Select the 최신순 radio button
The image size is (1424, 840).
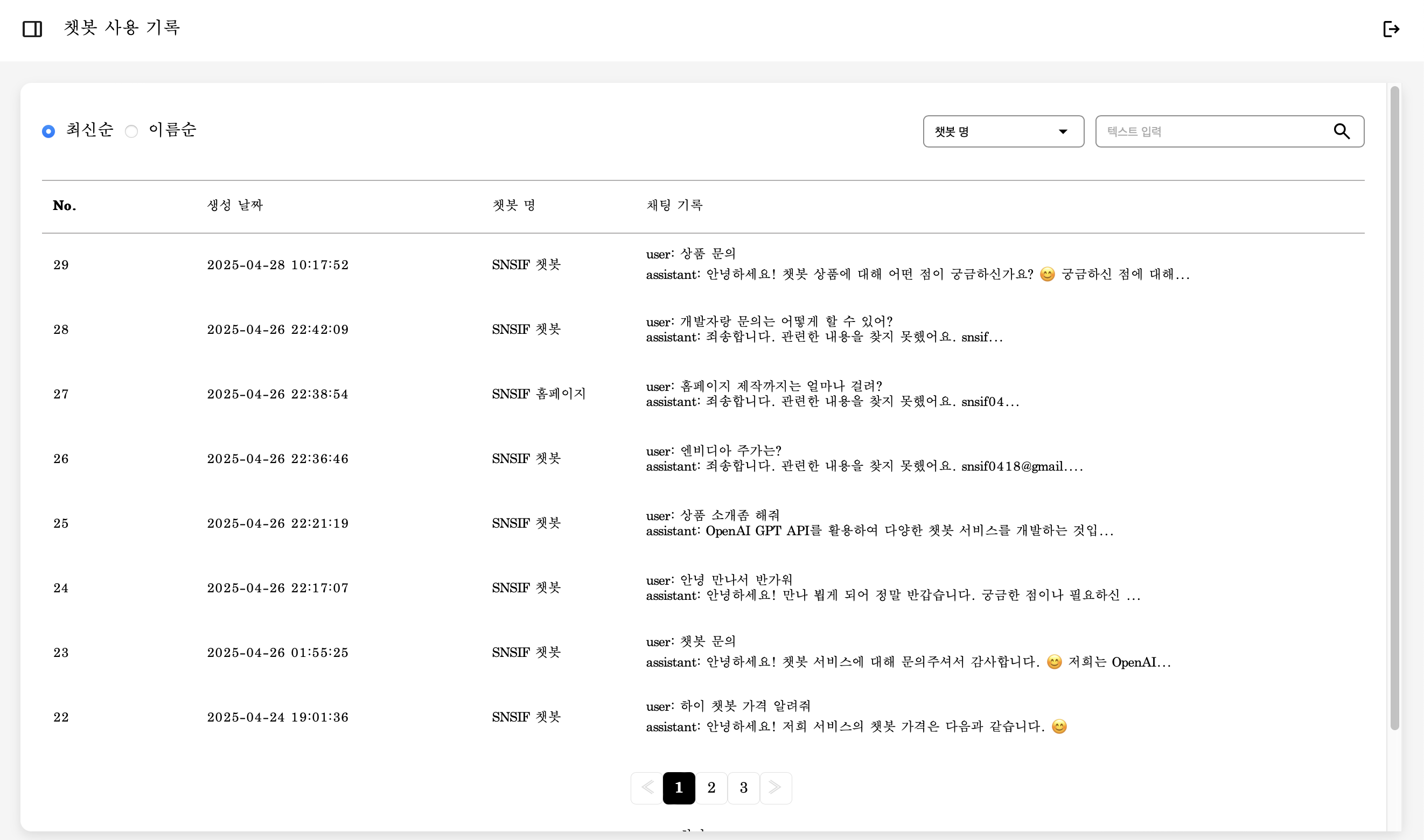[x=48, y=131]
